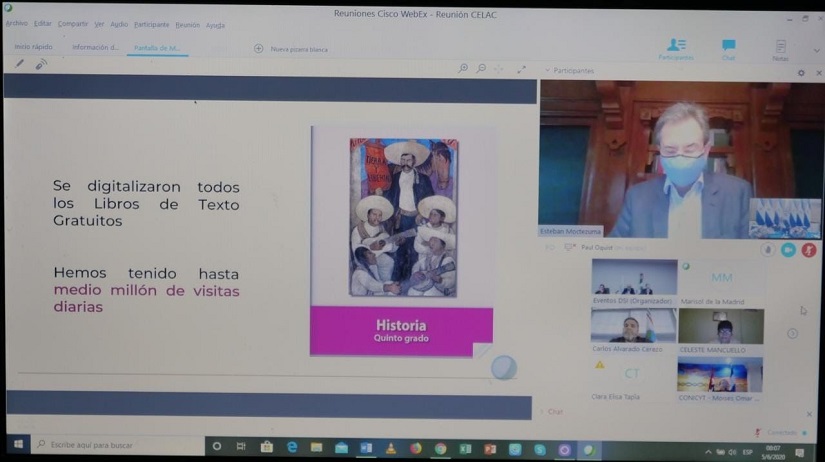Click the full screen expand arrows icon

(x=521, y=69)
